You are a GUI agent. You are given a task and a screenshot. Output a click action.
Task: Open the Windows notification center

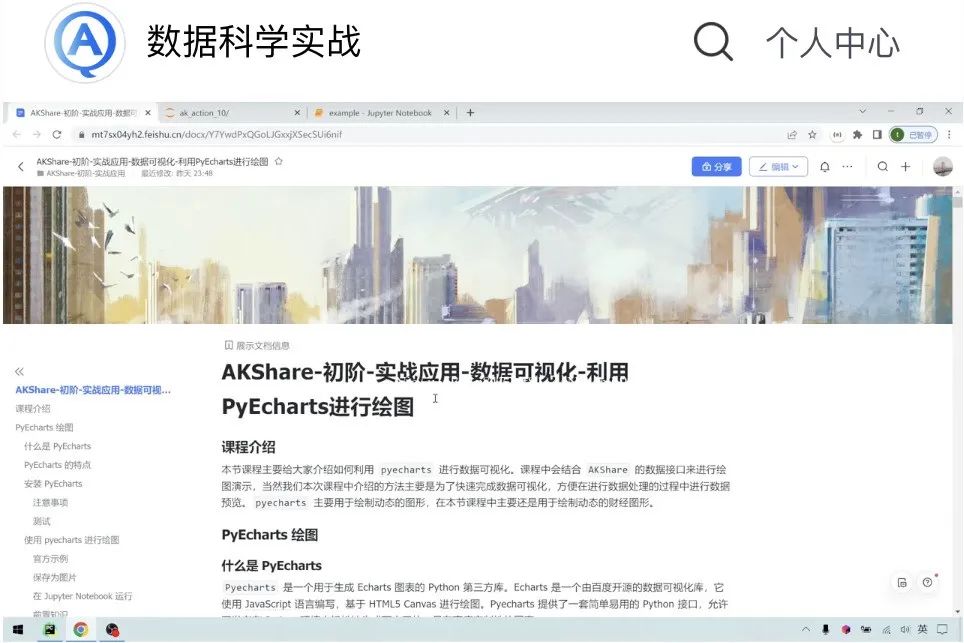[942, 629]
